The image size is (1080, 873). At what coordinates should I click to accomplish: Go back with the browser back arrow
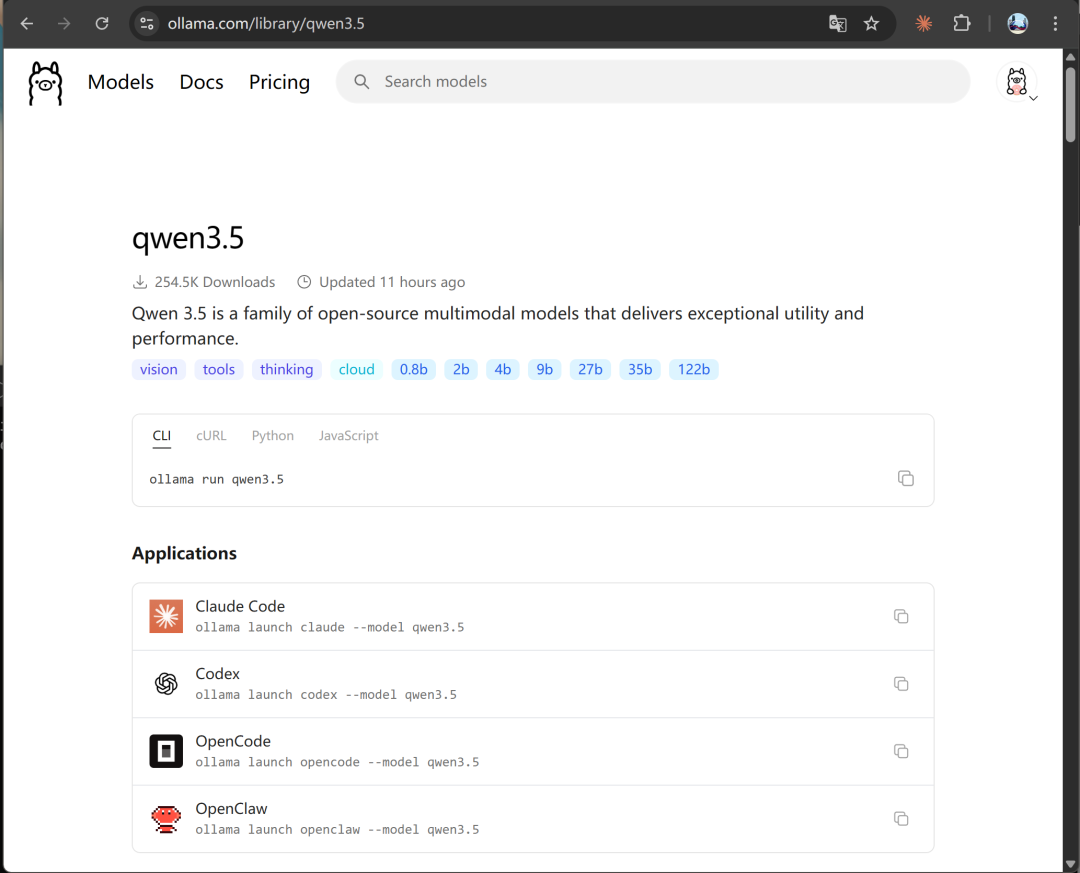click(27, 23)
